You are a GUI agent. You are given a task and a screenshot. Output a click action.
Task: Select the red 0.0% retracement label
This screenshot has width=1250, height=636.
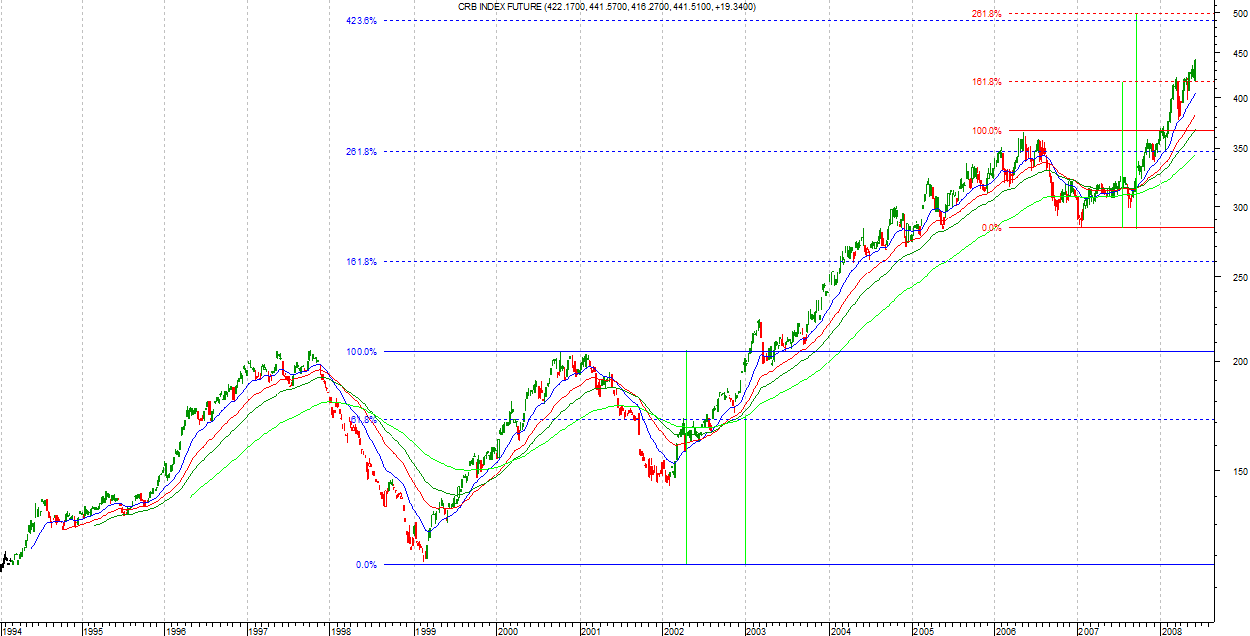[991, 228]
